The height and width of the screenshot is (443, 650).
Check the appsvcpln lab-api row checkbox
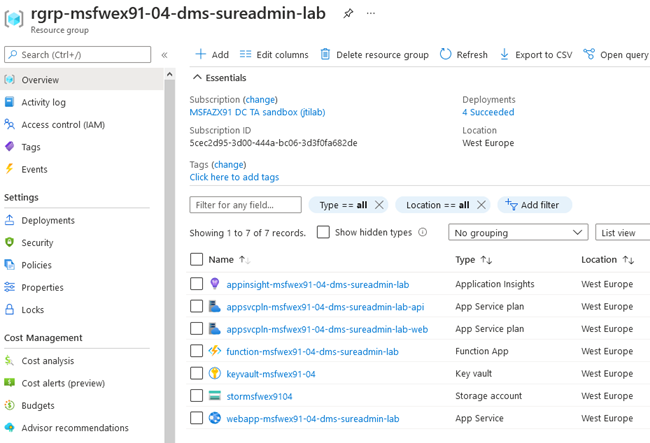[x=196, y=306]
